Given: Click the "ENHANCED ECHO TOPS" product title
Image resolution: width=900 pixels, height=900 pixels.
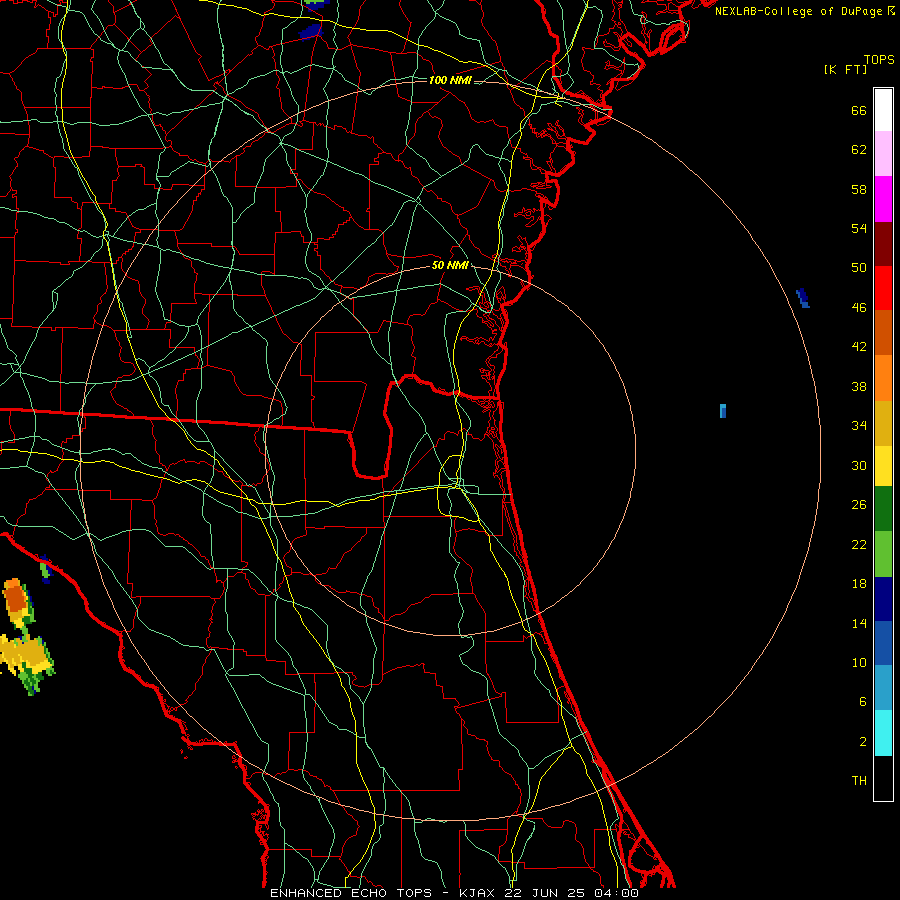Looking at the screenshot, I should (x=351, y=893).
